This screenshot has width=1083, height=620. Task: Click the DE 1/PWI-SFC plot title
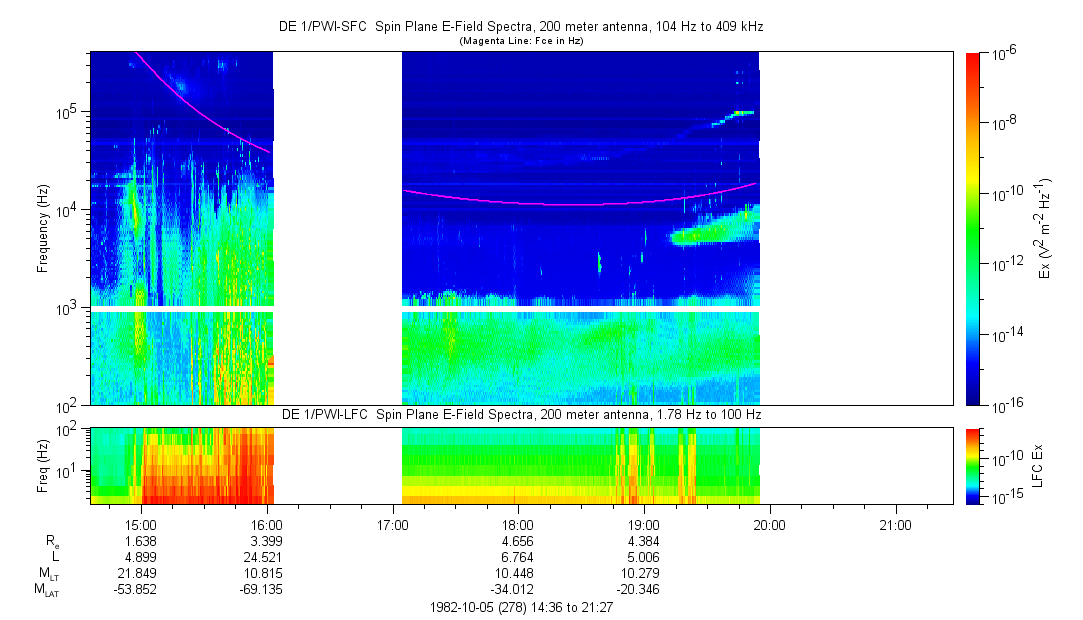pos(520,27)
